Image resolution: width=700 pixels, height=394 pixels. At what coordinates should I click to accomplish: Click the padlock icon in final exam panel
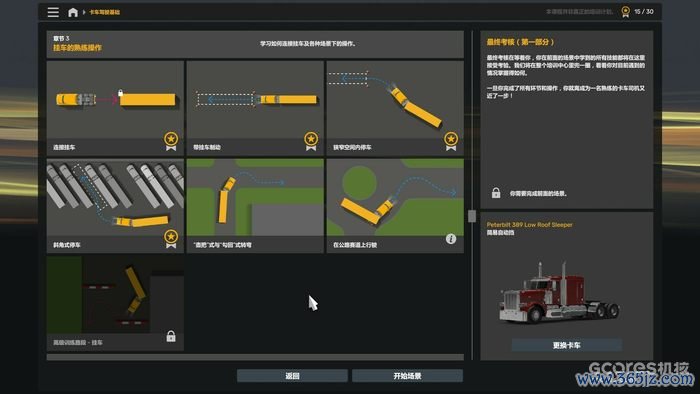tap(496, 193)
